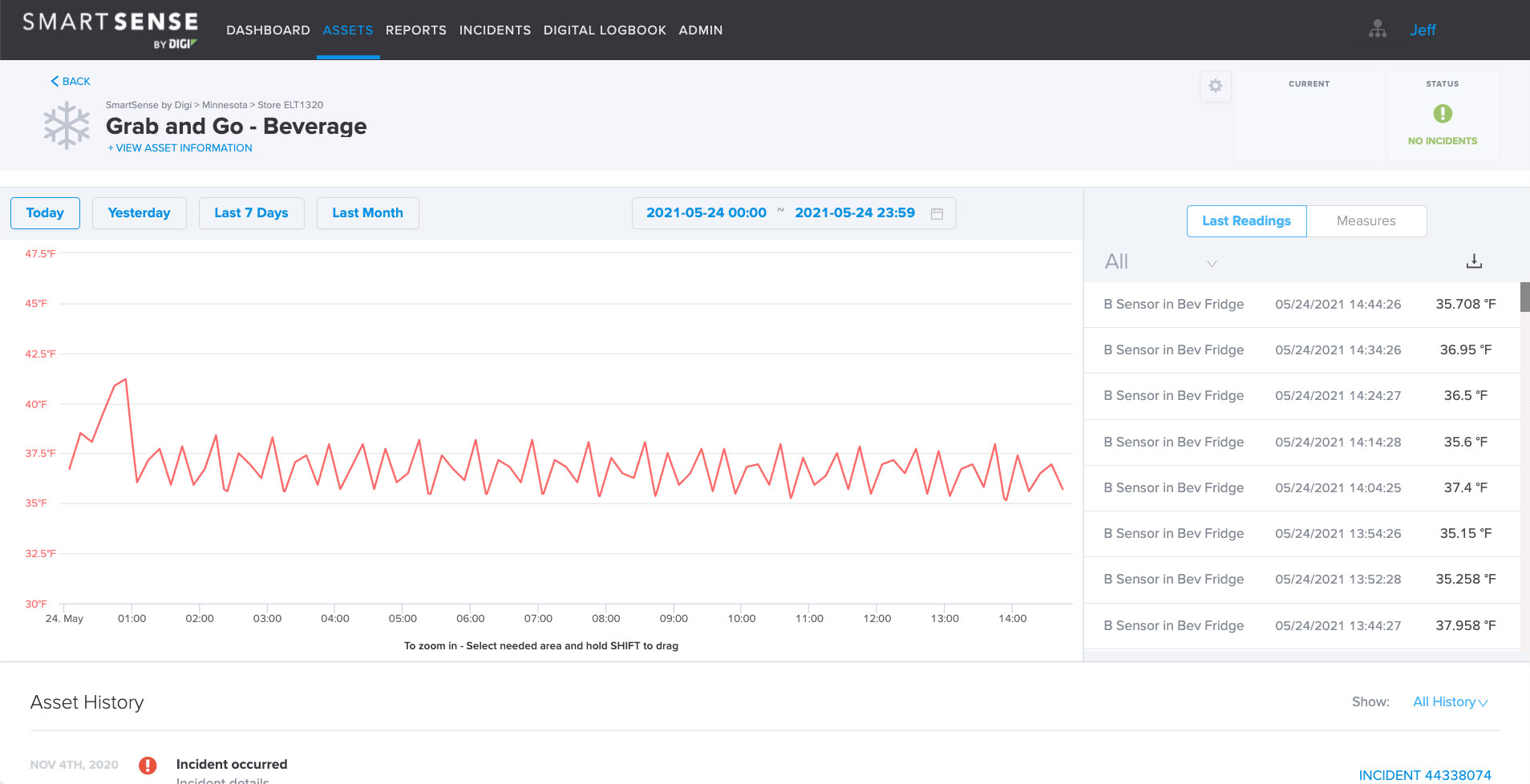Viewport: 1530px width, 784px height.
Task: Click the Back link
Action: 71,82
